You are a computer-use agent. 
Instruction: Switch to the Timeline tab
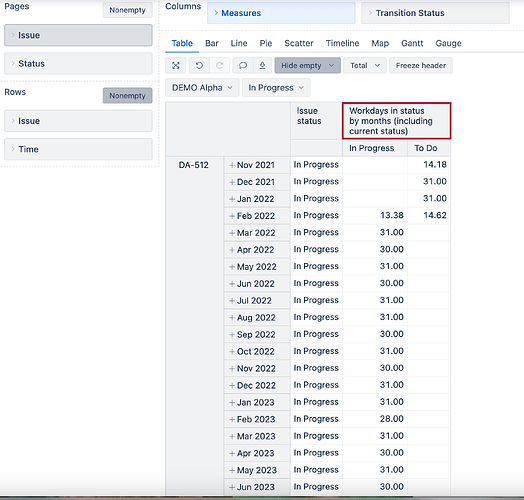point(342,43)
